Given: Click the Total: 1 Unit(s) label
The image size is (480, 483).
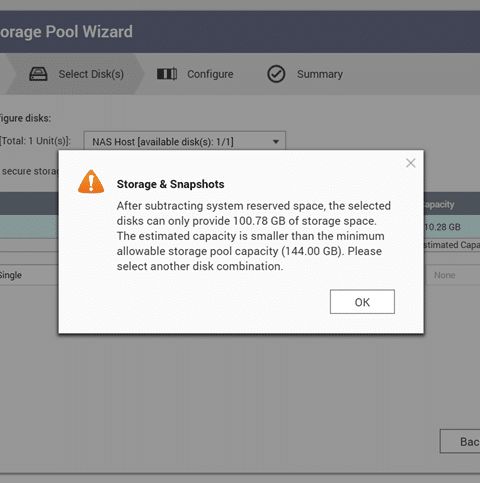Looking at the screenshot, I should pos(35,141).
